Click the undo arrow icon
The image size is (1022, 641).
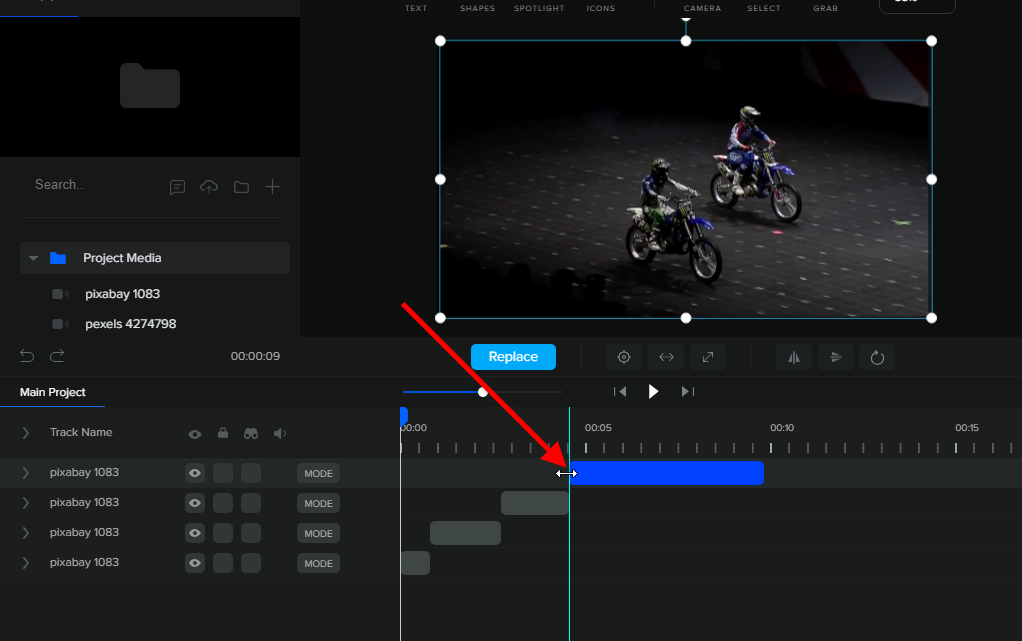tap(27, 355)
